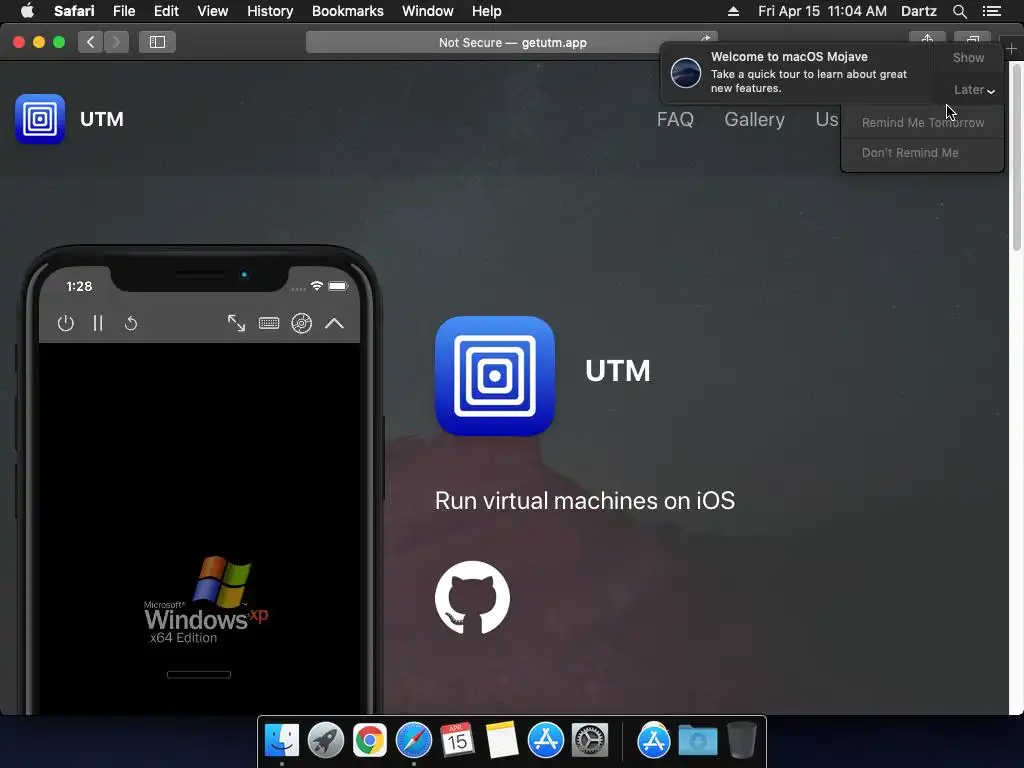
Task: Click the disc drive icon on phone
Action: [x=301, y=323]
